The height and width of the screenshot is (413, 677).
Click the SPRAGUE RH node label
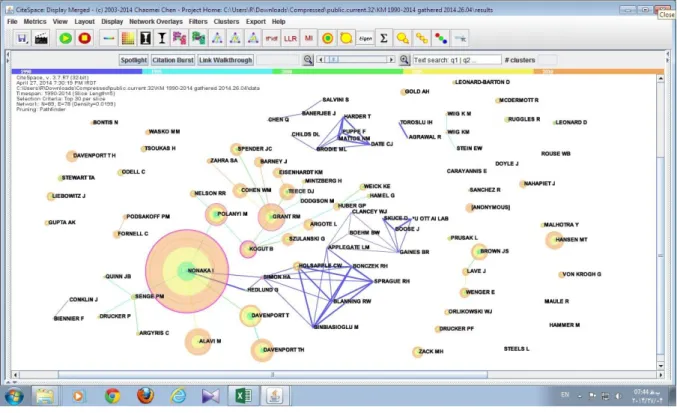(x=392, y=281)
